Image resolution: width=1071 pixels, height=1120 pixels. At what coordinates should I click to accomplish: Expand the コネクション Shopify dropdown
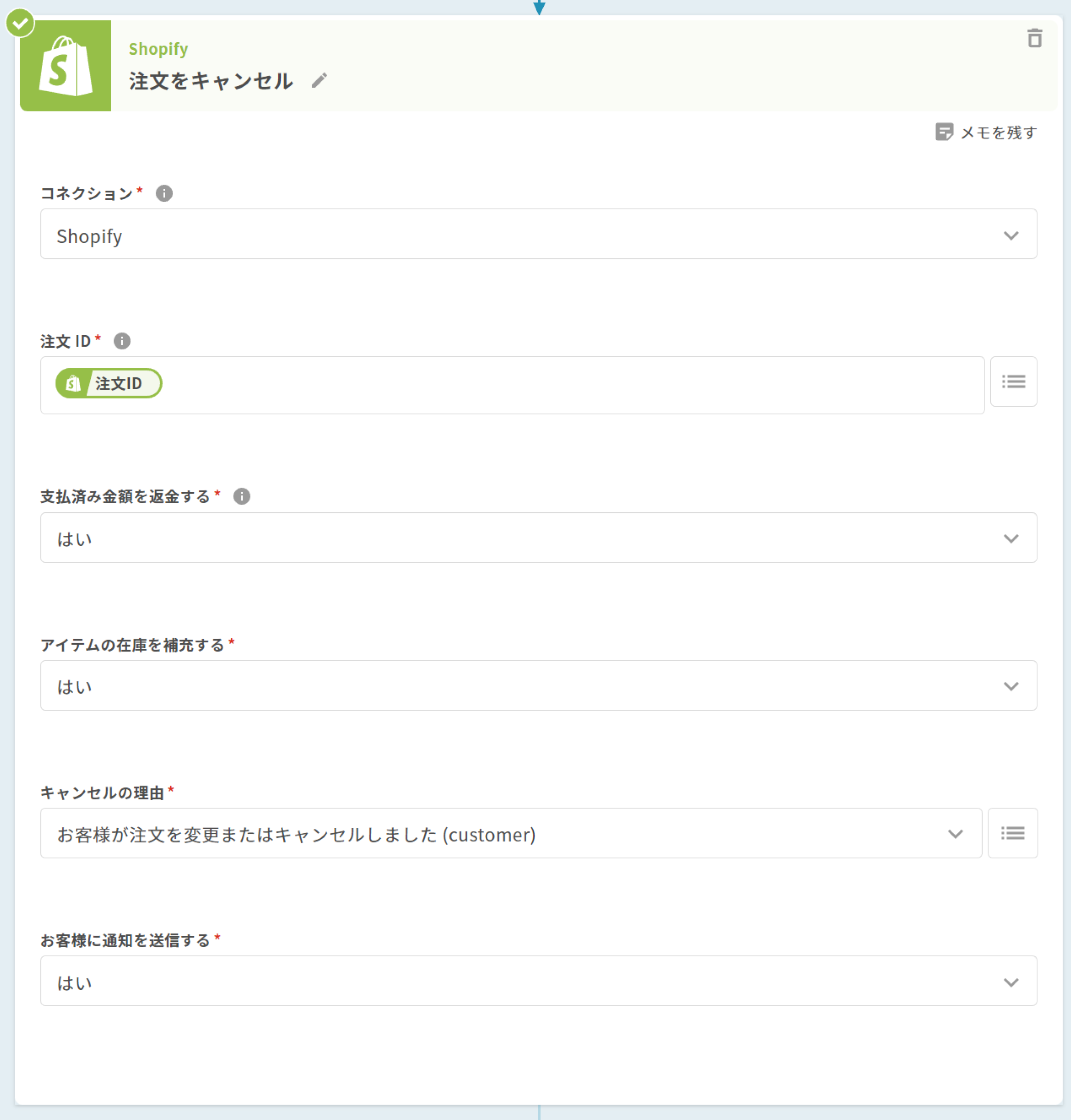pyautogui.click(x=1010, y=235)
